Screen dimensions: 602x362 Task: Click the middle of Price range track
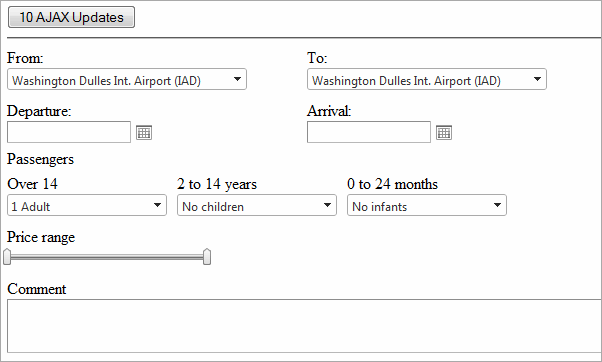pyautogui.click(x=107, y=257)
